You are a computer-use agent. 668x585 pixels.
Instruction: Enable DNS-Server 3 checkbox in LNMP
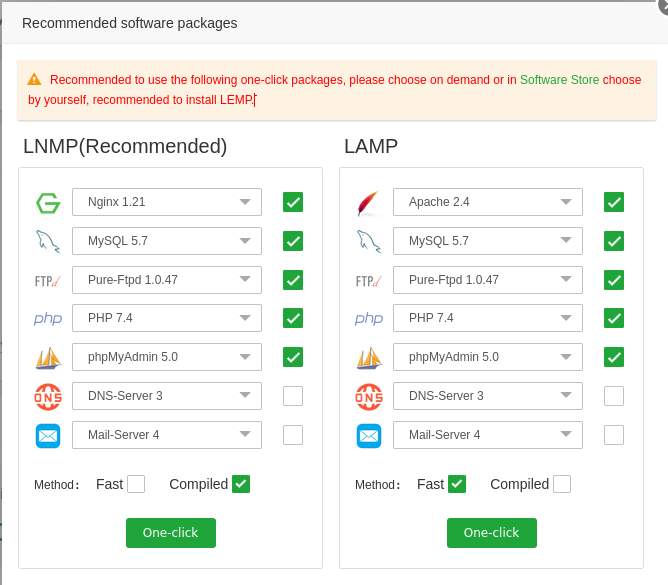click(x=293, y=396)
